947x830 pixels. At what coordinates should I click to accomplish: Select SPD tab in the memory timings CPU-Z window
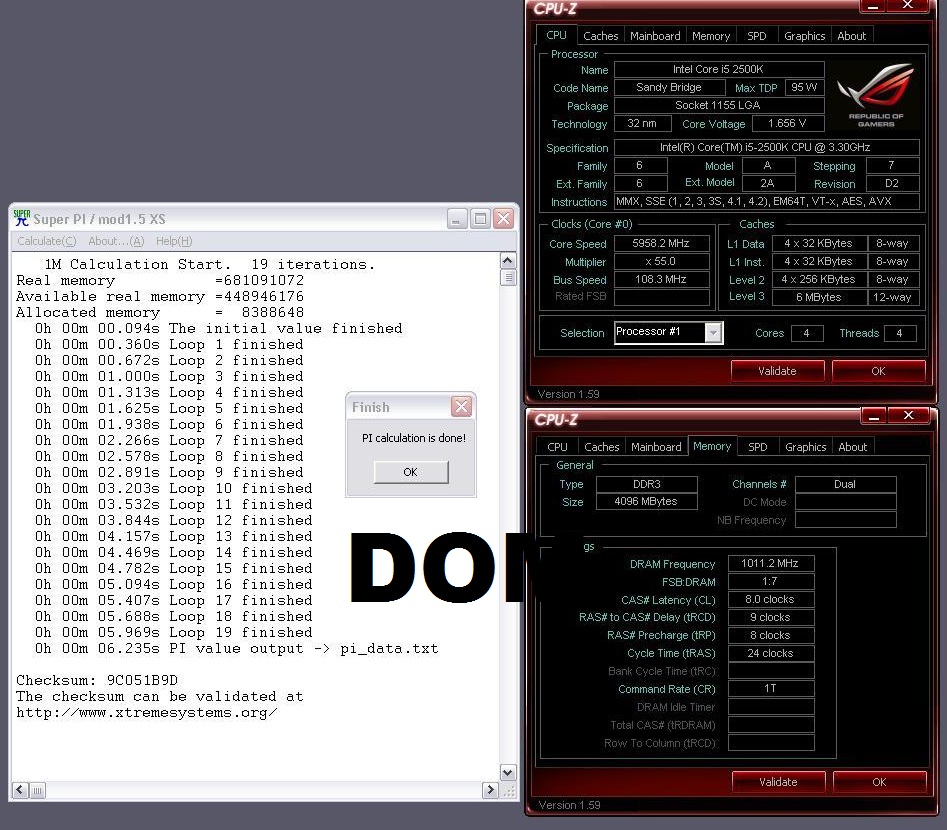(758, 447)
